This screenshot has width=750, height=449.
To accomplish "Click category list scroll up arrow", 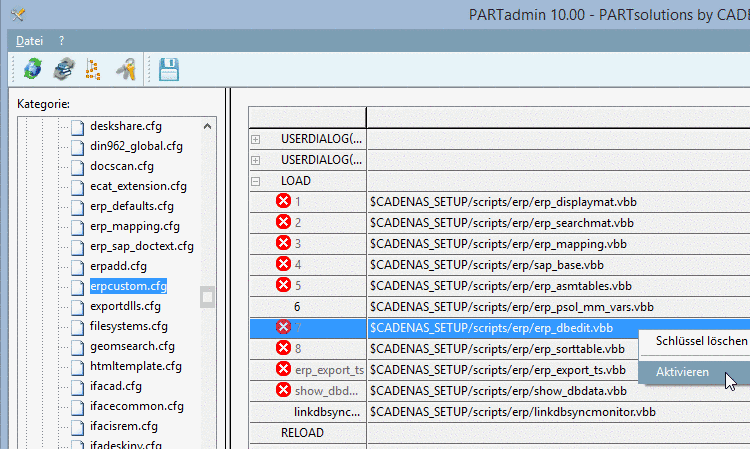I will [207, 126].
